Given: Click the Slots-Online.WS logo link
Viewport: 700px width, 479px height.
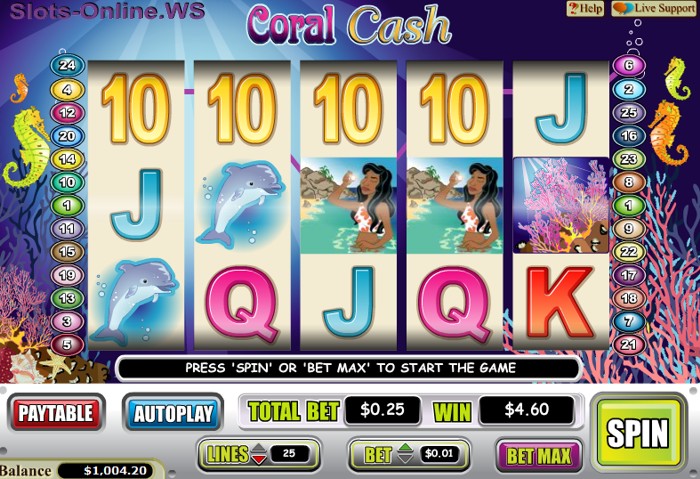Looking at the screenshot, I should pyautogui.click(x=107, y=11).
